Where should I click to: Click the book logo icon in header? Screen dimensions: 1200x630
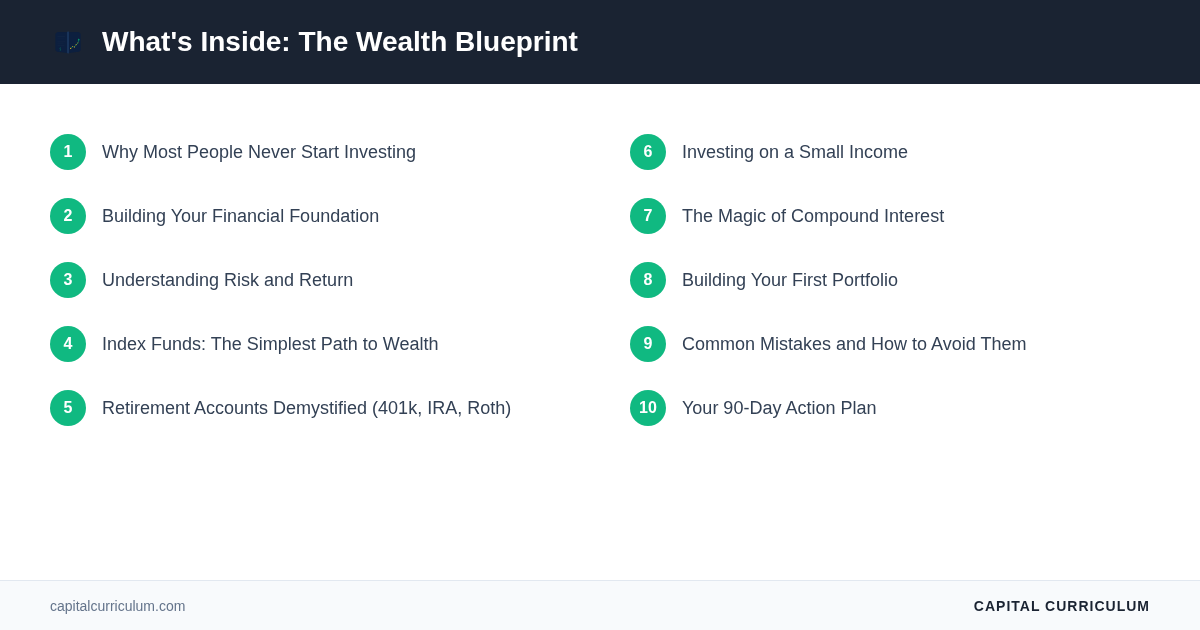[x=68, y=42]
